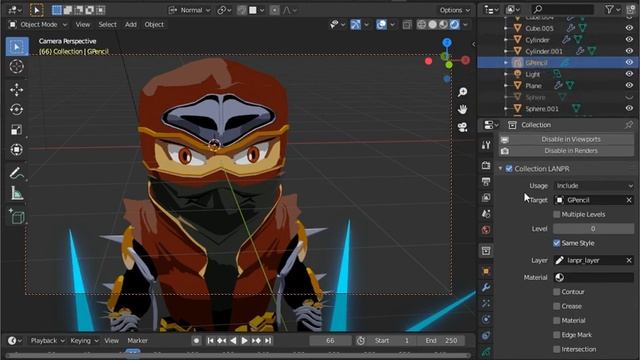Open the Output properties tab

point(486,181)
